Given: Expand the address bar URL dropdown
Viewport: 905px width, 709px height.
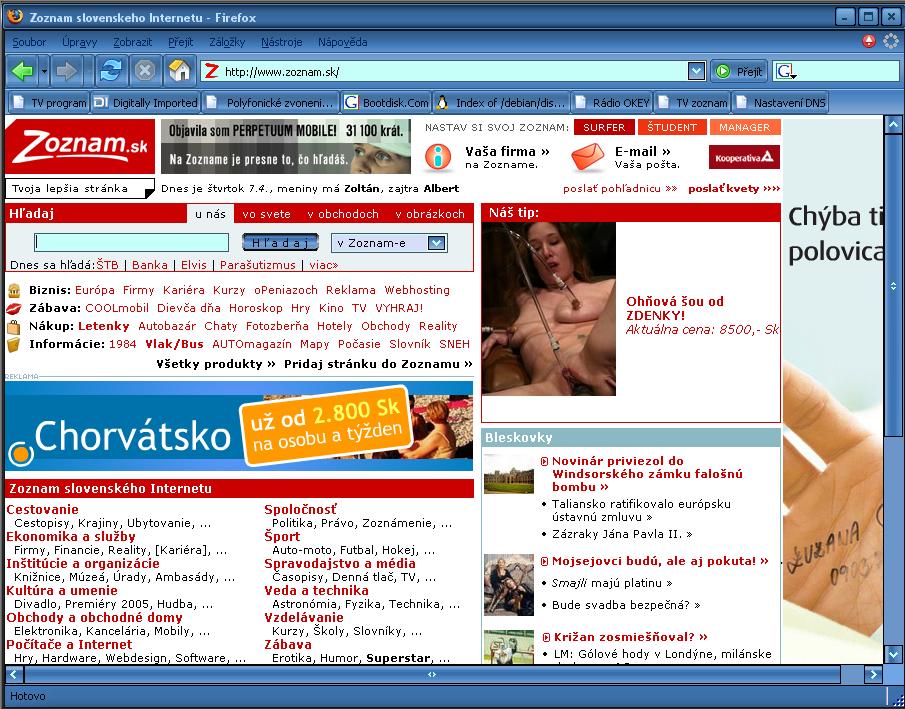Looking at the screenshot, I should point(696,71).
